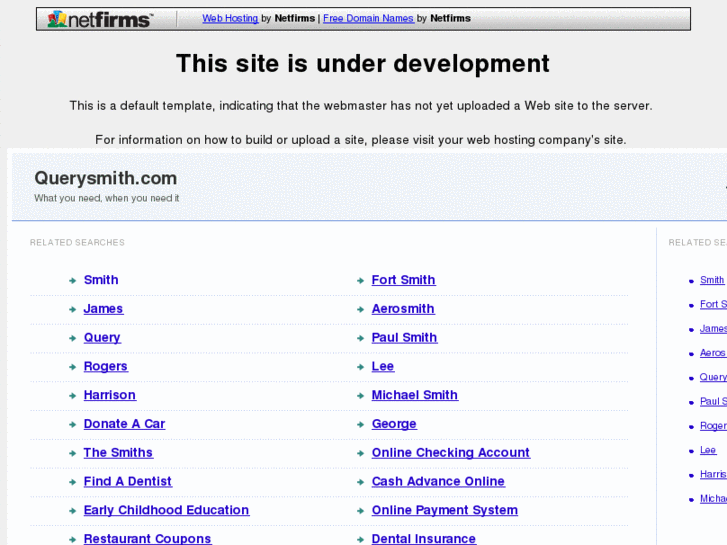Click the arrow icon beside Fort Smith
This screenshot has height=545, width=727.
tap(360, 281)
